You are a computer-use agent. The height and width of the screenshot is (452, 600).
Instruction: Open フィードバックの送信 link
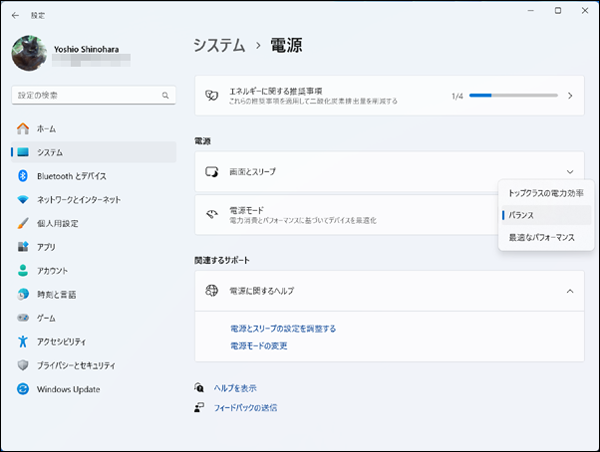[x=245, y=408]
